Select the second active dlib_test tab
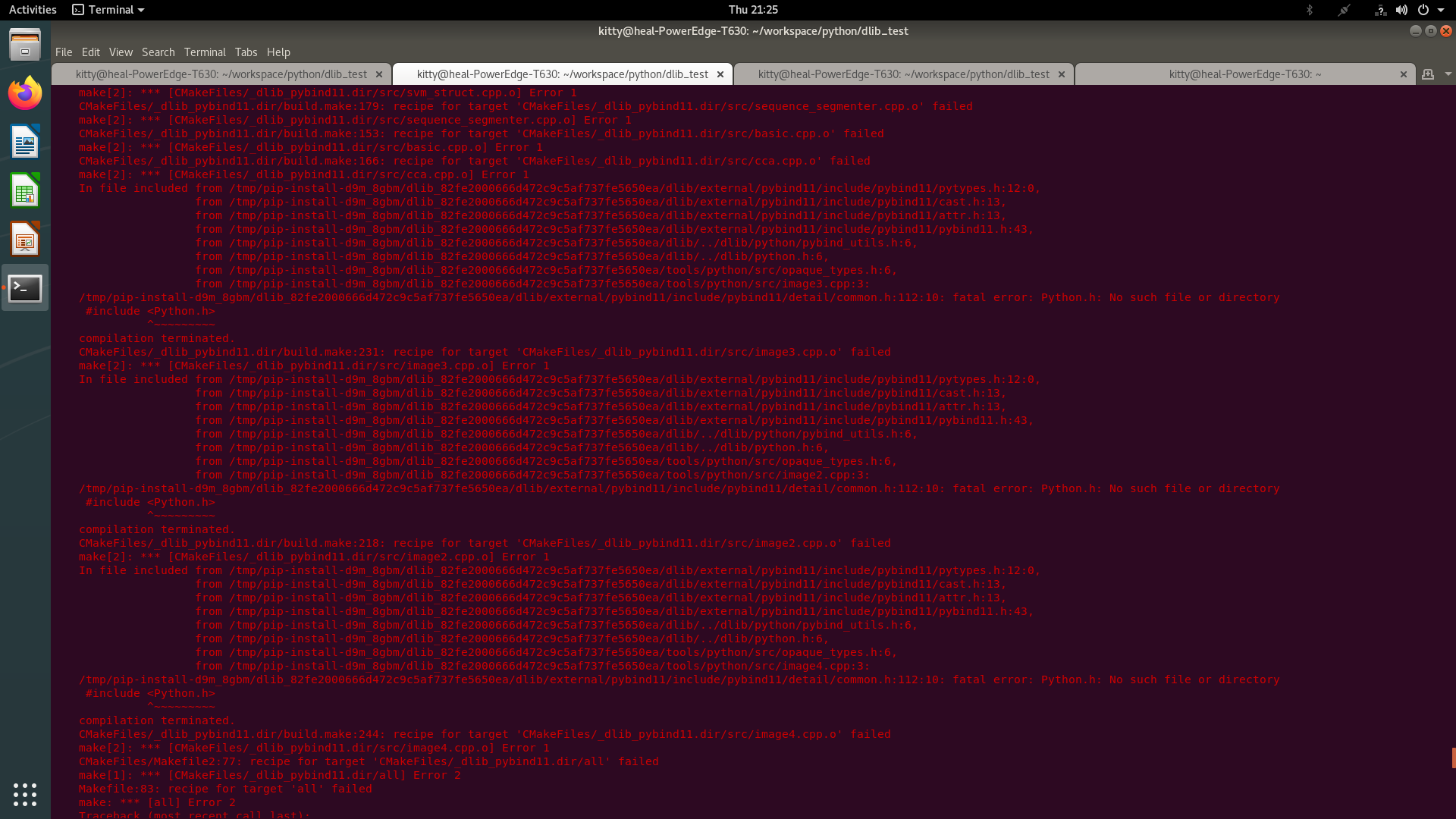Image resolution: width=1456 pixels, height=819 pixels. [x=563, y=74]
